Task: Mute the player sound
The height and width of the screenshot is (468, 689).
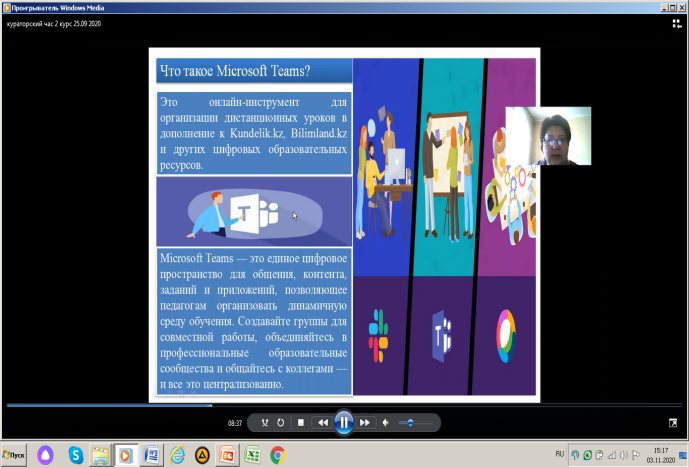Action: click(x=386, y=423)
